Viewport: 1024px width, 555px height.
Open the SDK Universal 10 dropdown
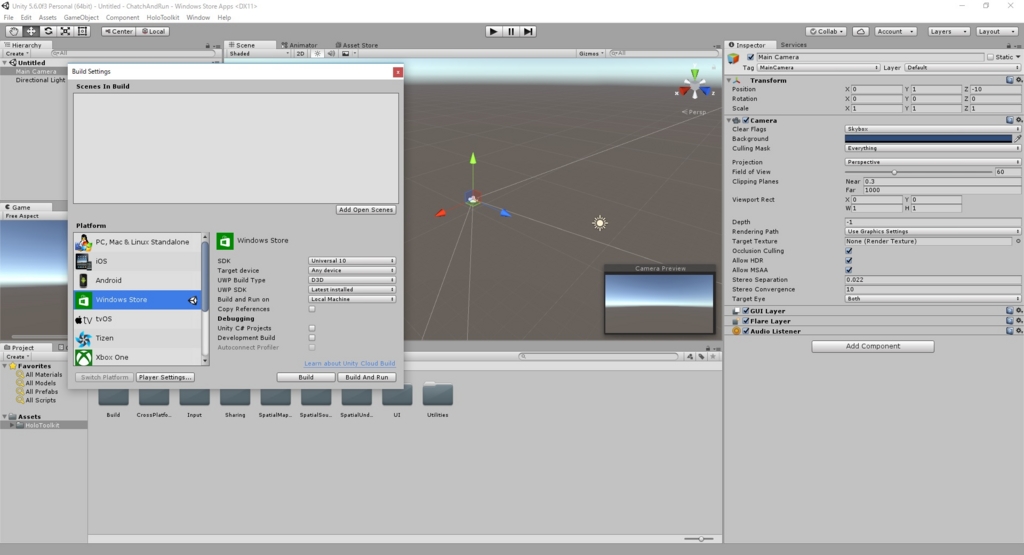click(x=352, y=261)
